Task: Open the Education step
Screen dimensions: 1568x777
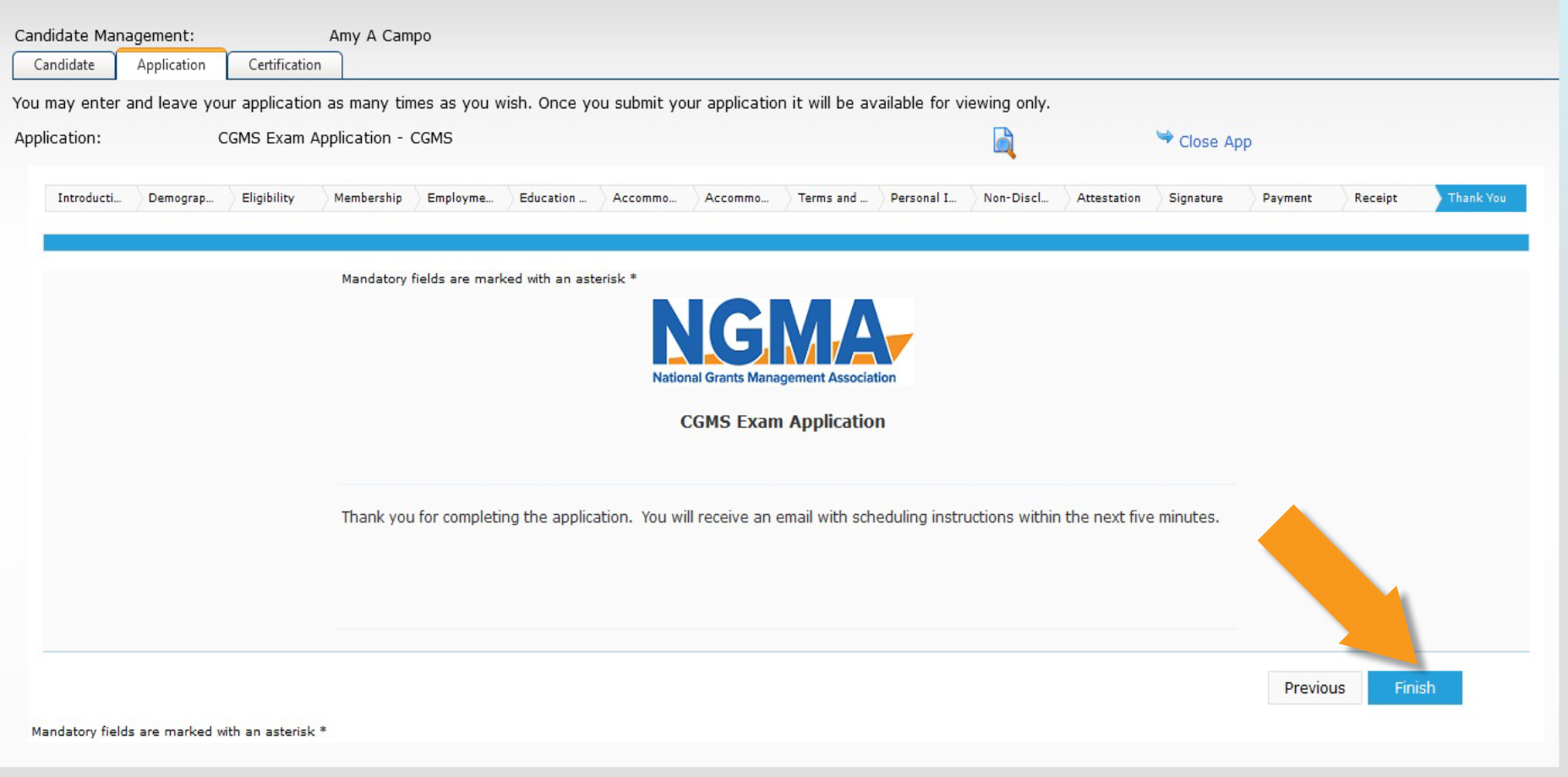Action: (x=554, y=198)
